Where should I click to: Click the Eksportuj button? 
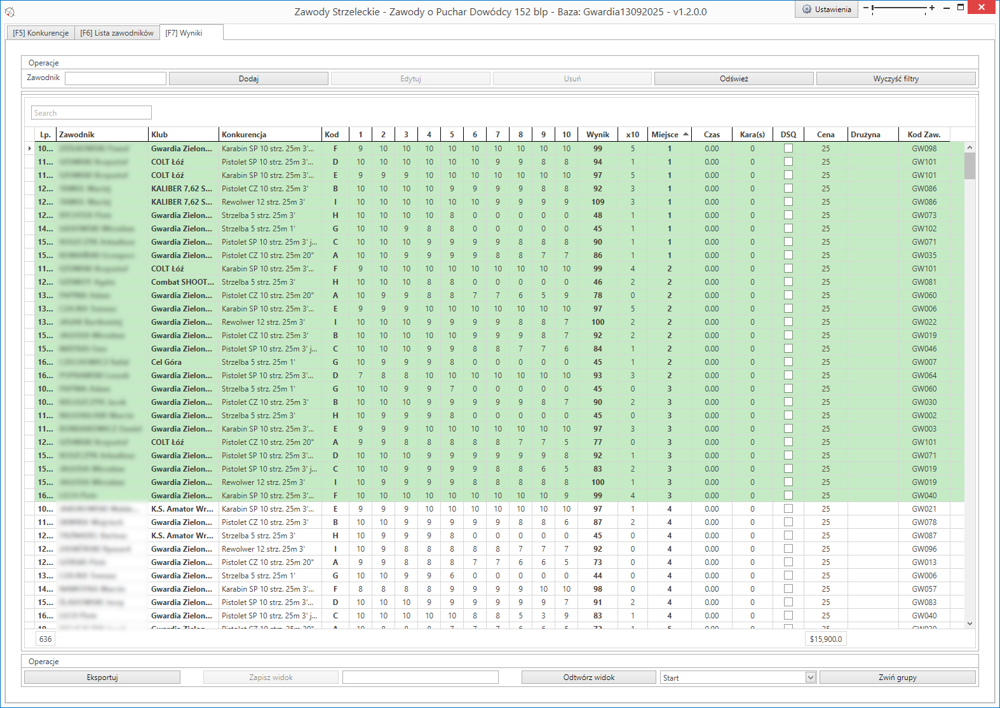[x=102, y=677]
